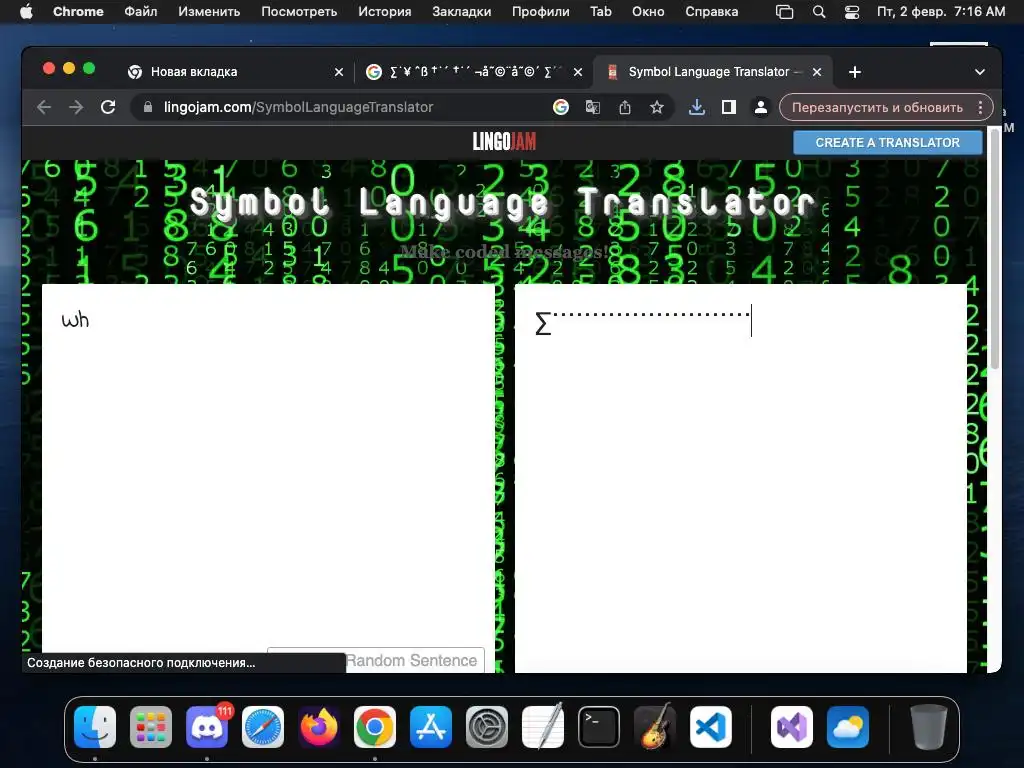Click into the right output text area
This screenshot has width=1024, height=768.
tap(741, 478)
